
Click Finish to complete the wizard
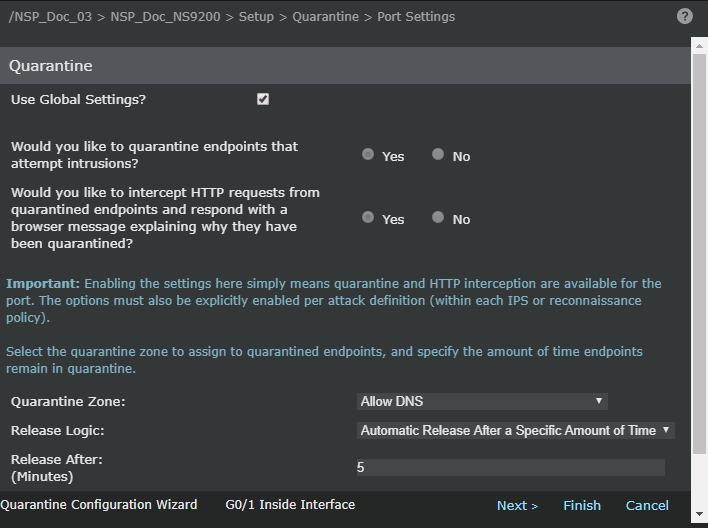[582, 505]
